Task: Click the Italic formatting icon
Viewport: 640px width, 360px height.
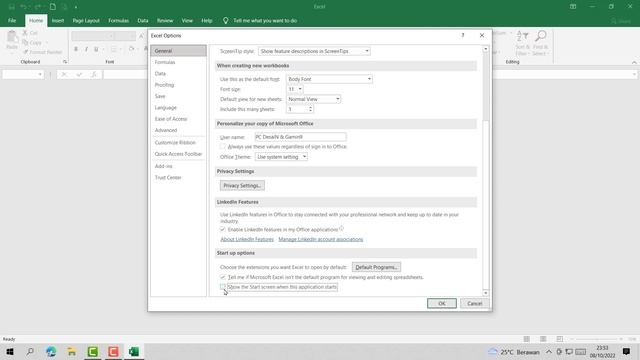Action: tap(86, 49)
